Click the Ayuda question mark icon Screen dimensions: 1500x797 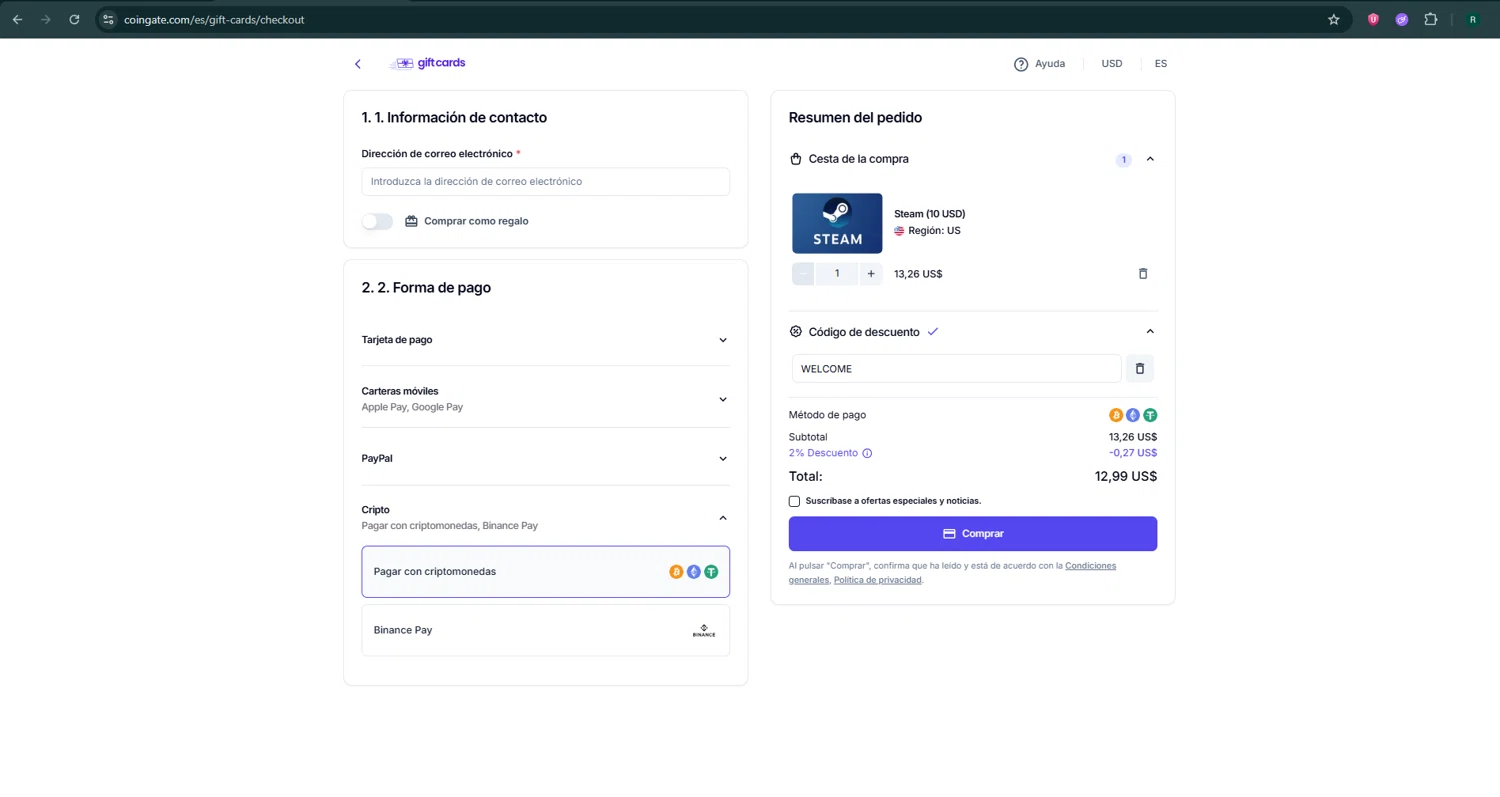(x=1021, y=64)
